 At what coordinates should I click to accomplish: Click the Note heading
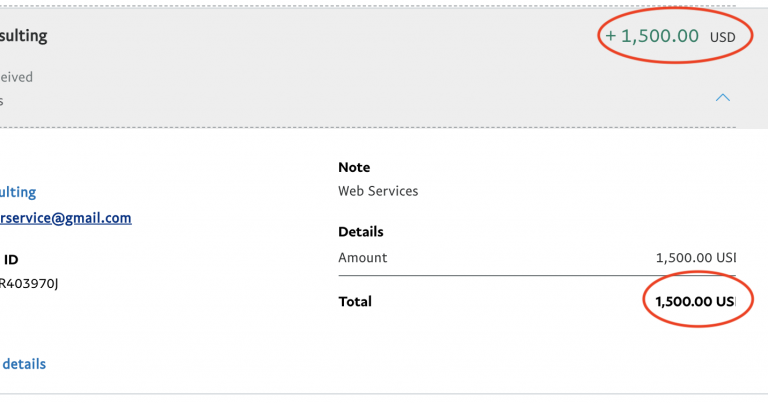[x=354, y=167]
